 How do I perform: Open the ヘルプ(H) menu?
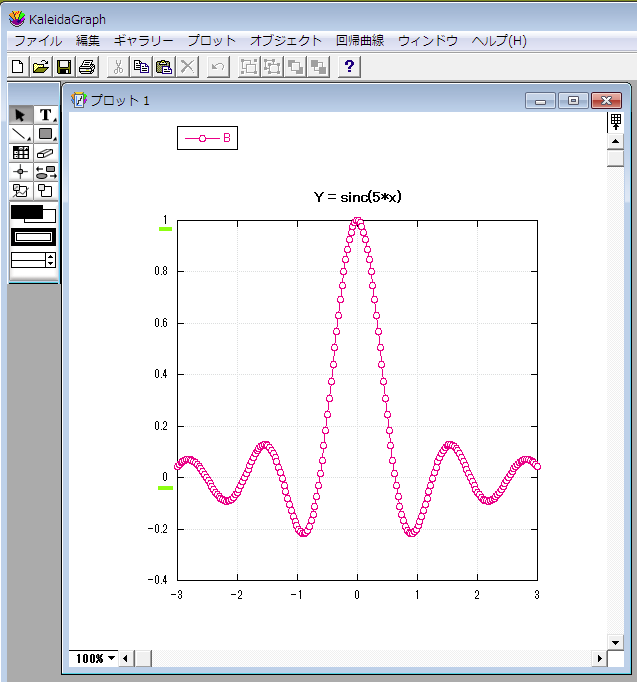coord(499,41)
